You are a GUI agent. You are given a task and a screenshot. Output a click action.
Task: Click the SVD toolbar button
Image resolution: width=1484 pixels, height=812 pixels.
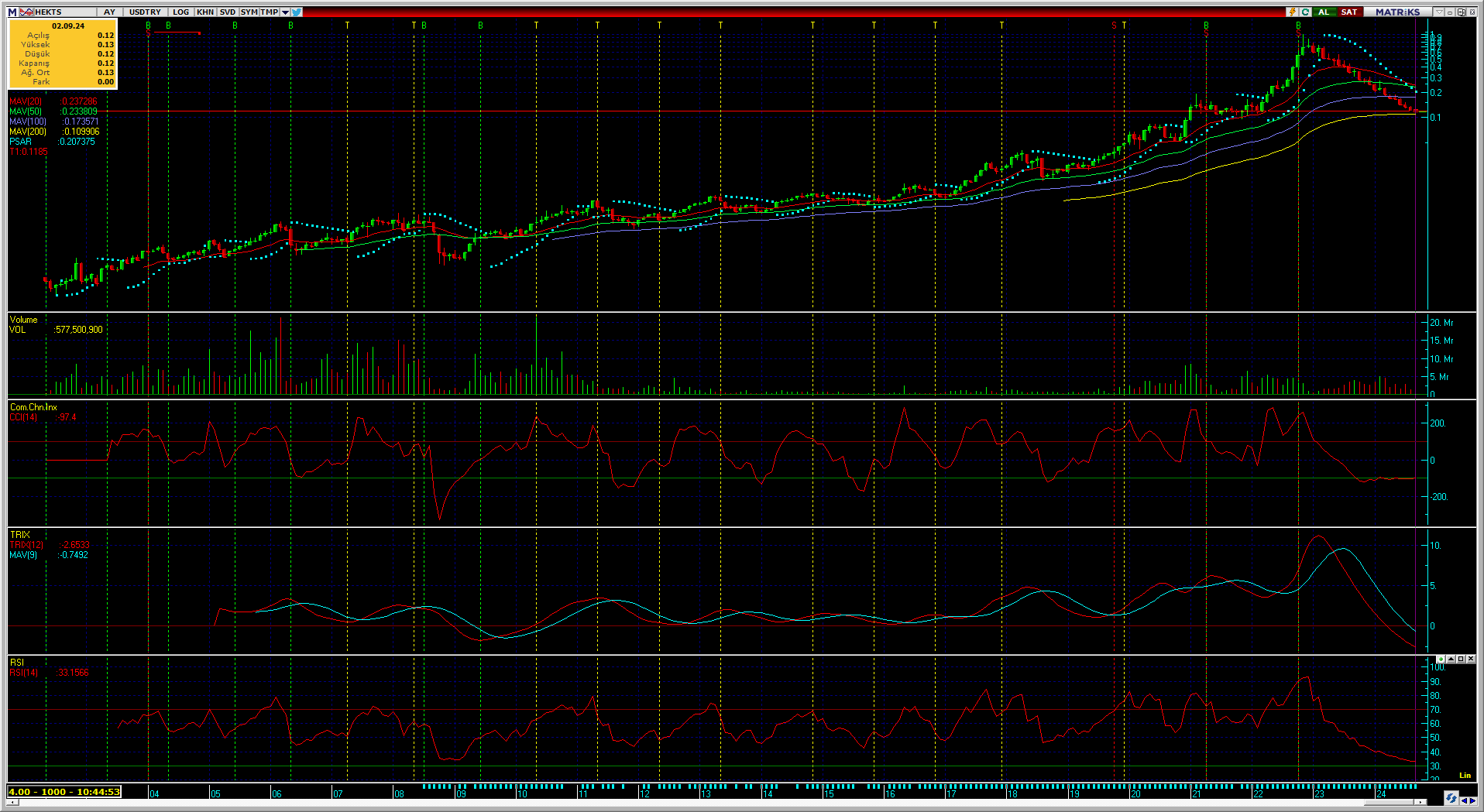point(228,12)
